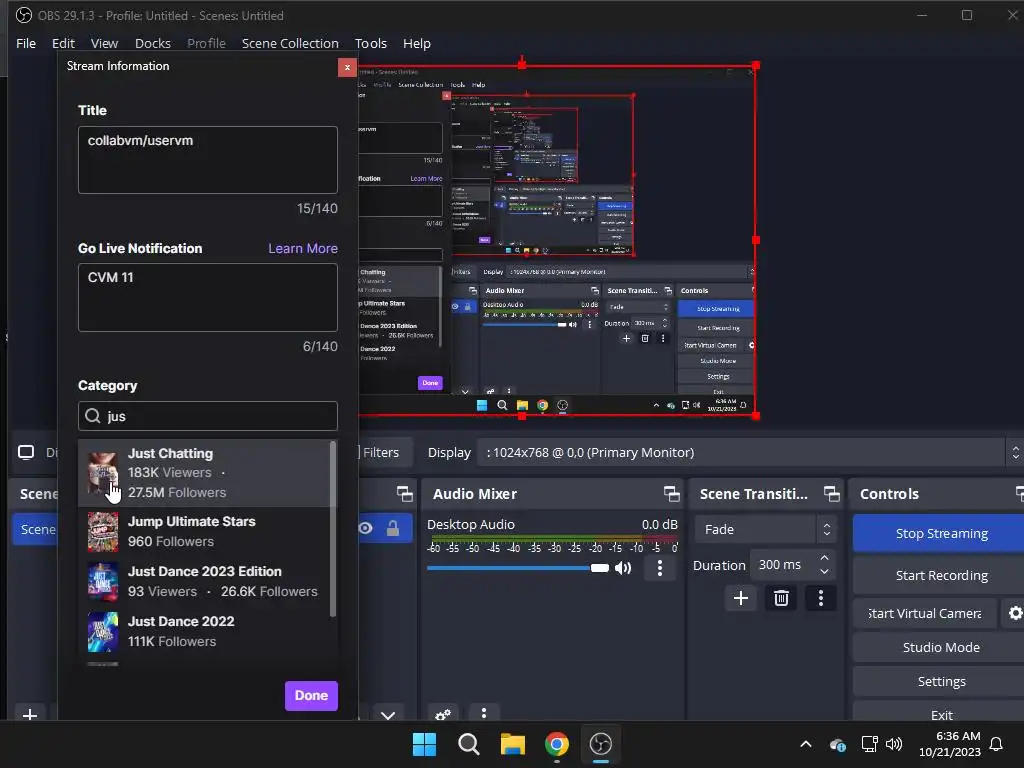Pop out the Scene Transitions dock
Screen dimensions: 1024x768
(831, 494)
